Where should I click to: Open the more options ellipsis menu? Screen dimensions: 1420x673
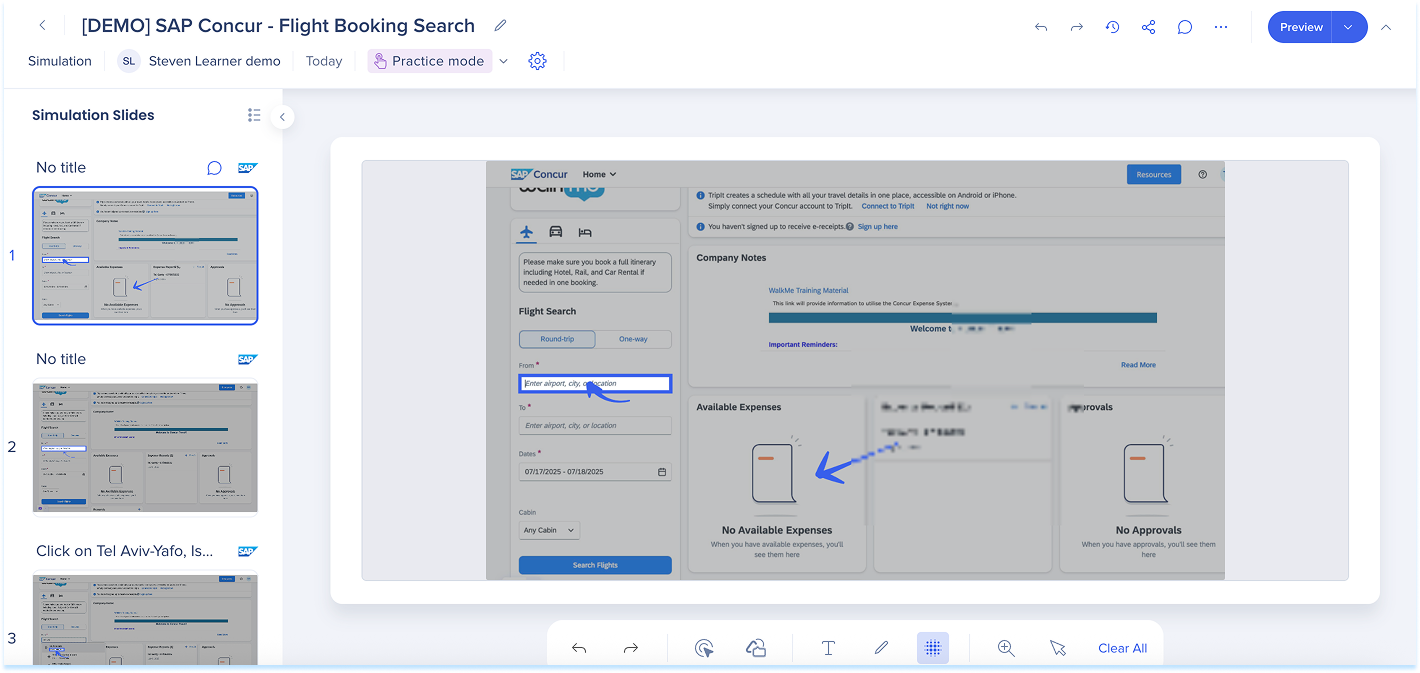[1220, 27]
